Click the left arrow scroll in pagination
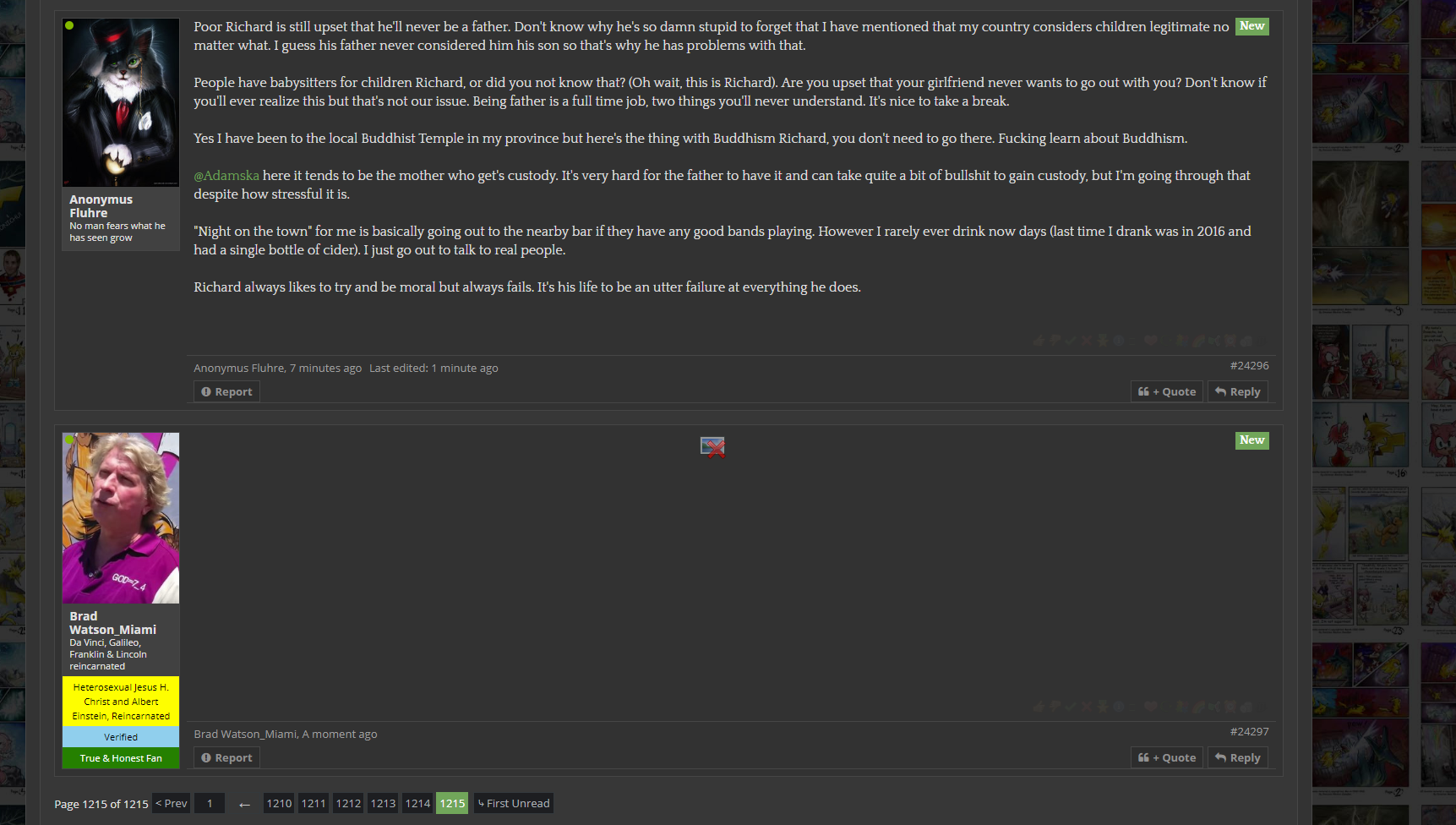 [x=244, y=804]
